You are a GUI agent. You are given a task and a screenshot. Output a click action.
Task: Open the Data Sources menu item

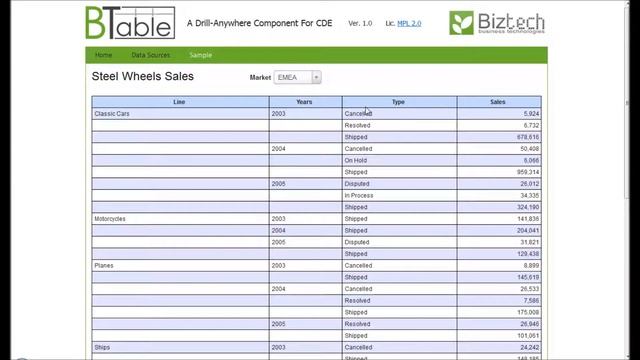click(x=151, y=55)
